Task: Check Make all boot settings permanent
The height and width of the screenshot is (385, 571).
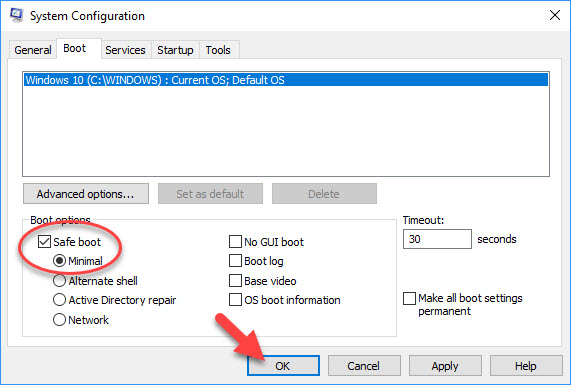Action: point(409,298)
